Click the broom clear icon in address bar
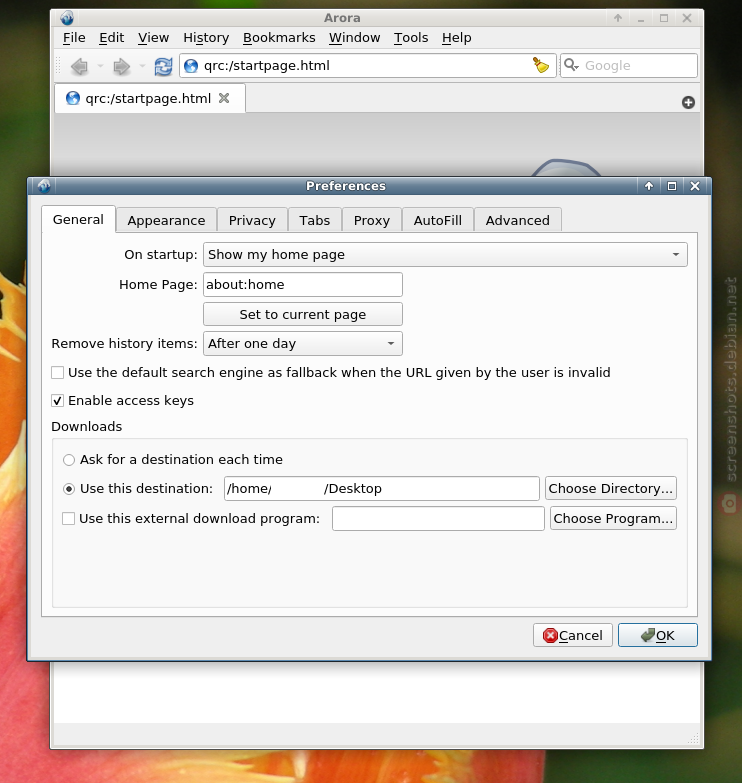The height and width of the screenshot is (783, 742). pyautogui.click(x=541, y=65)
